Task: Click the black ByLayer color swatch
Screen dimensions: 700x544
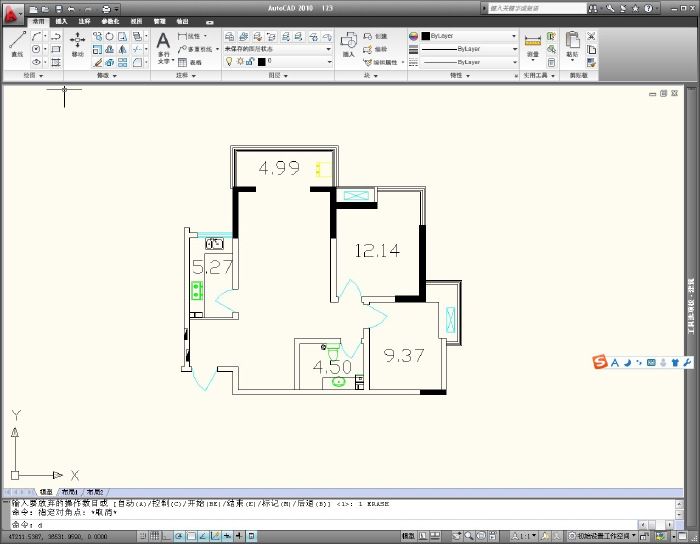Action: [425, 36]
